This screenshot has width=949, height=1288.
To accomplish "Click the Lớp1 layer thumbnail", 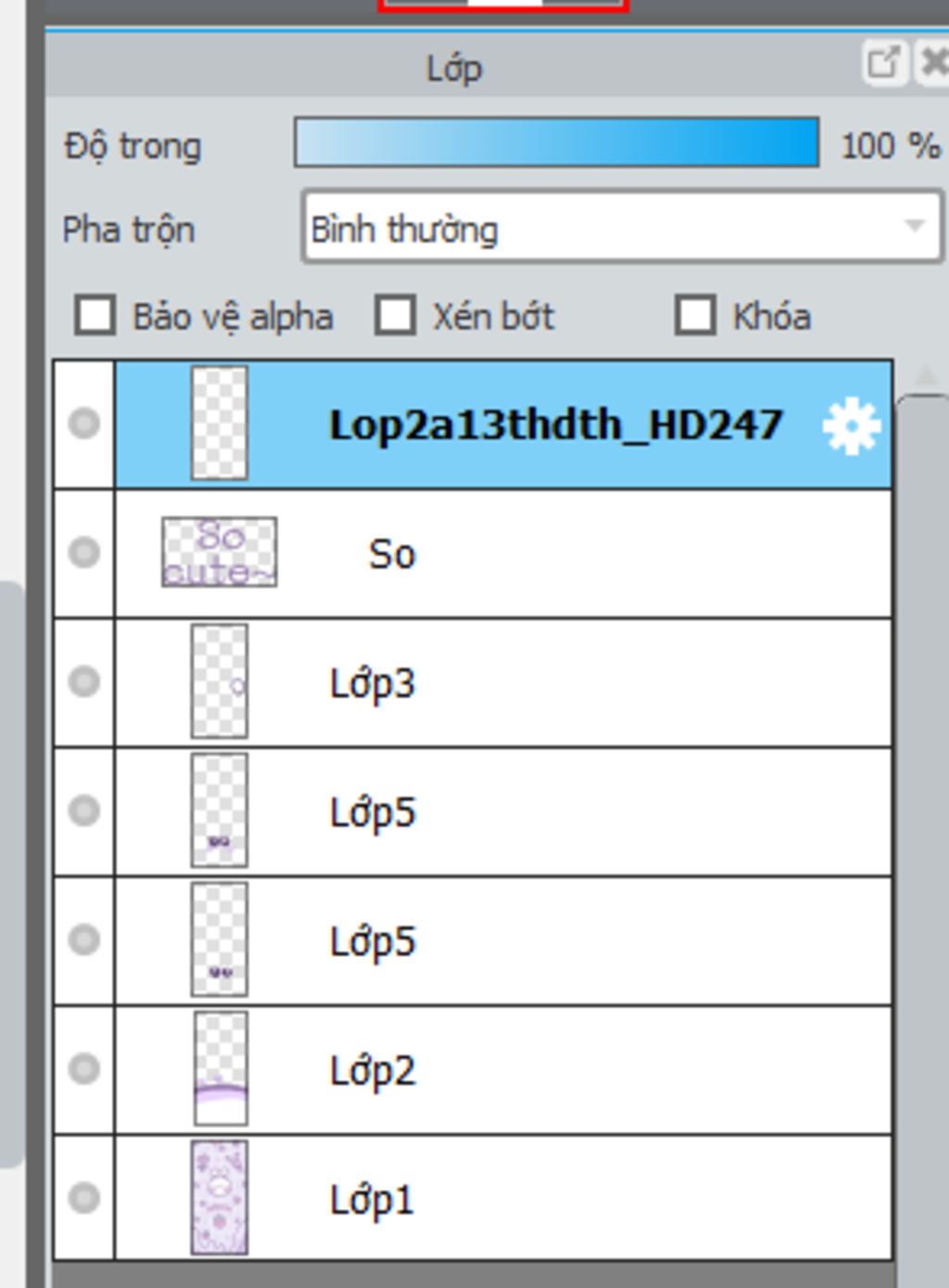I will pos(219,1197).
